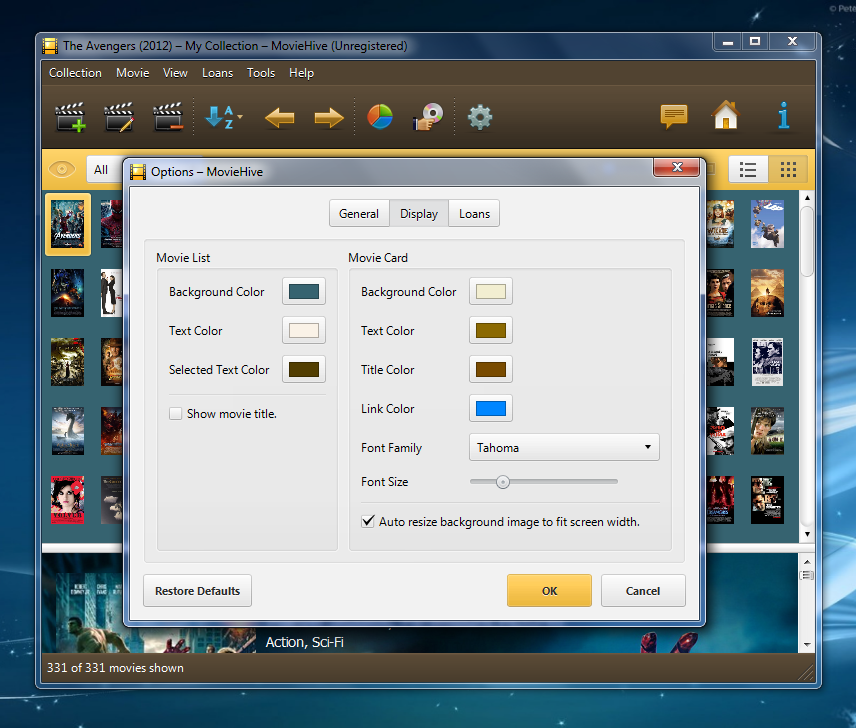856x728 pixels.
Task: Open the Loans menu
Action: (x=217, y=73)
